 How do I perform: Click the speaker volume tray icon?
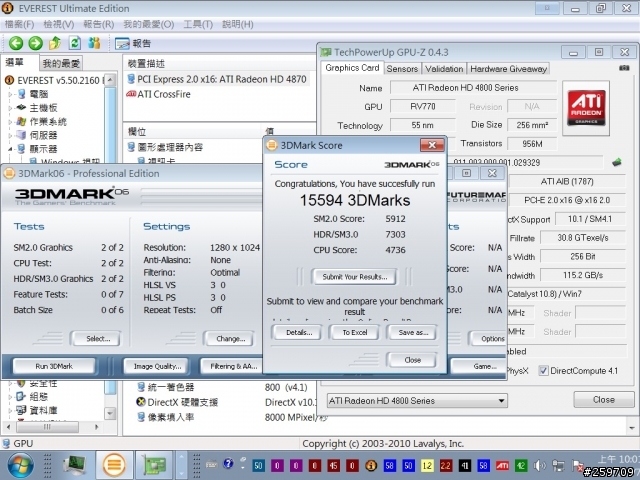(x=539, y=465)
